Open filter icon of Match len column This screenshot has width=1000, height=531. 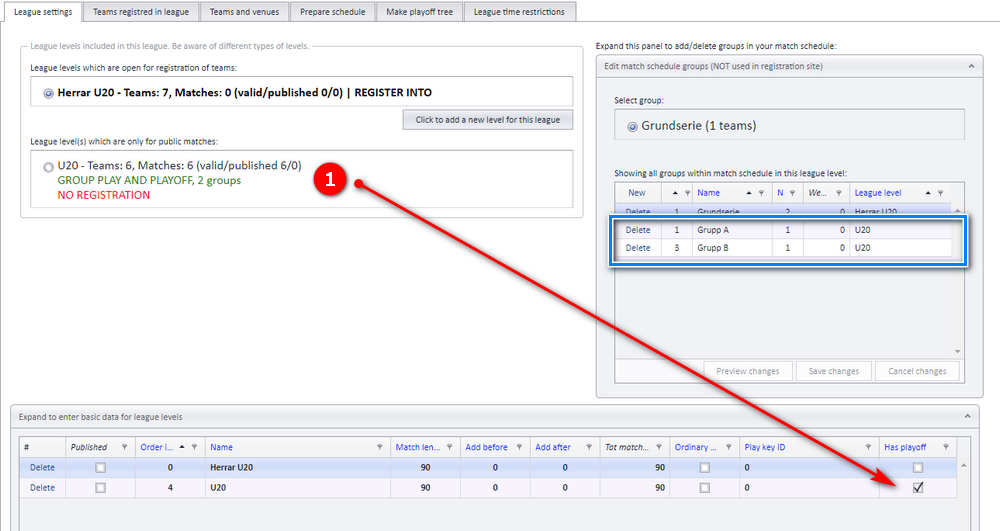(x=449, y=447)
